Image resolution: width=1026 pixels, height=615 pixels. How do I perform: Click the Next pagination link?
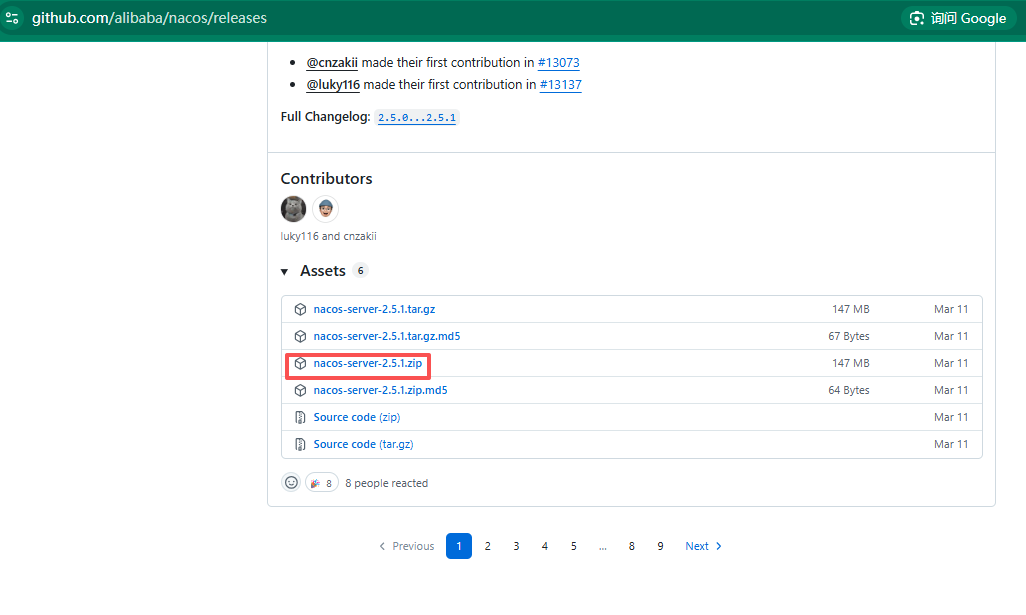click(x=703, y=546)
